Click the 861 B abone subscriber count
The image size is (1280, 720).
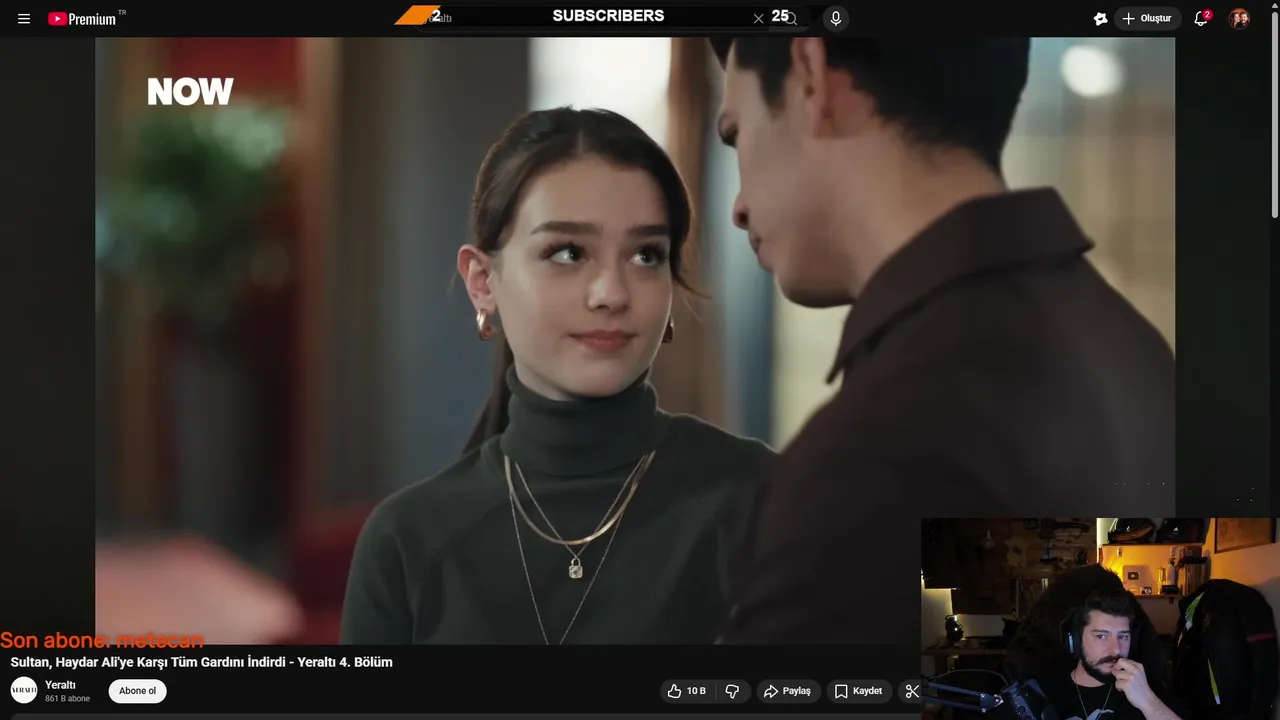67,698
